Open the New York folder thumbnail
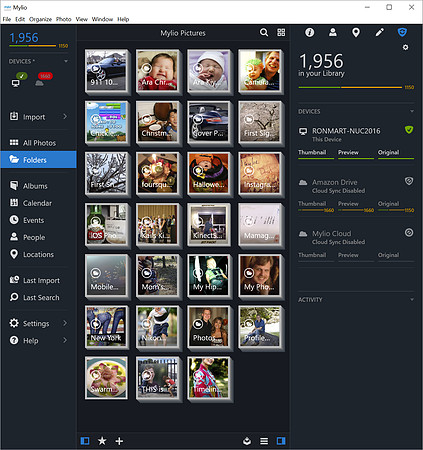 click(x=106, y=327)
